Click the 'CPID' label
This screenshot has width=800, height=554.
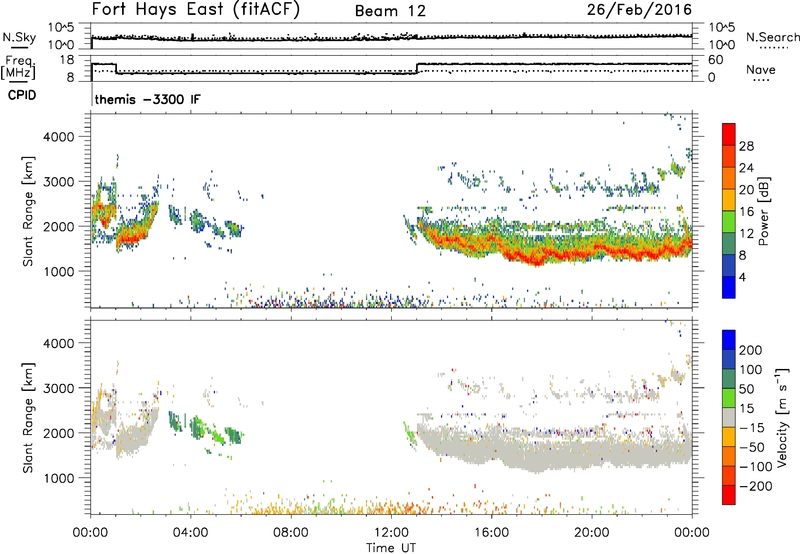(22, 95)
